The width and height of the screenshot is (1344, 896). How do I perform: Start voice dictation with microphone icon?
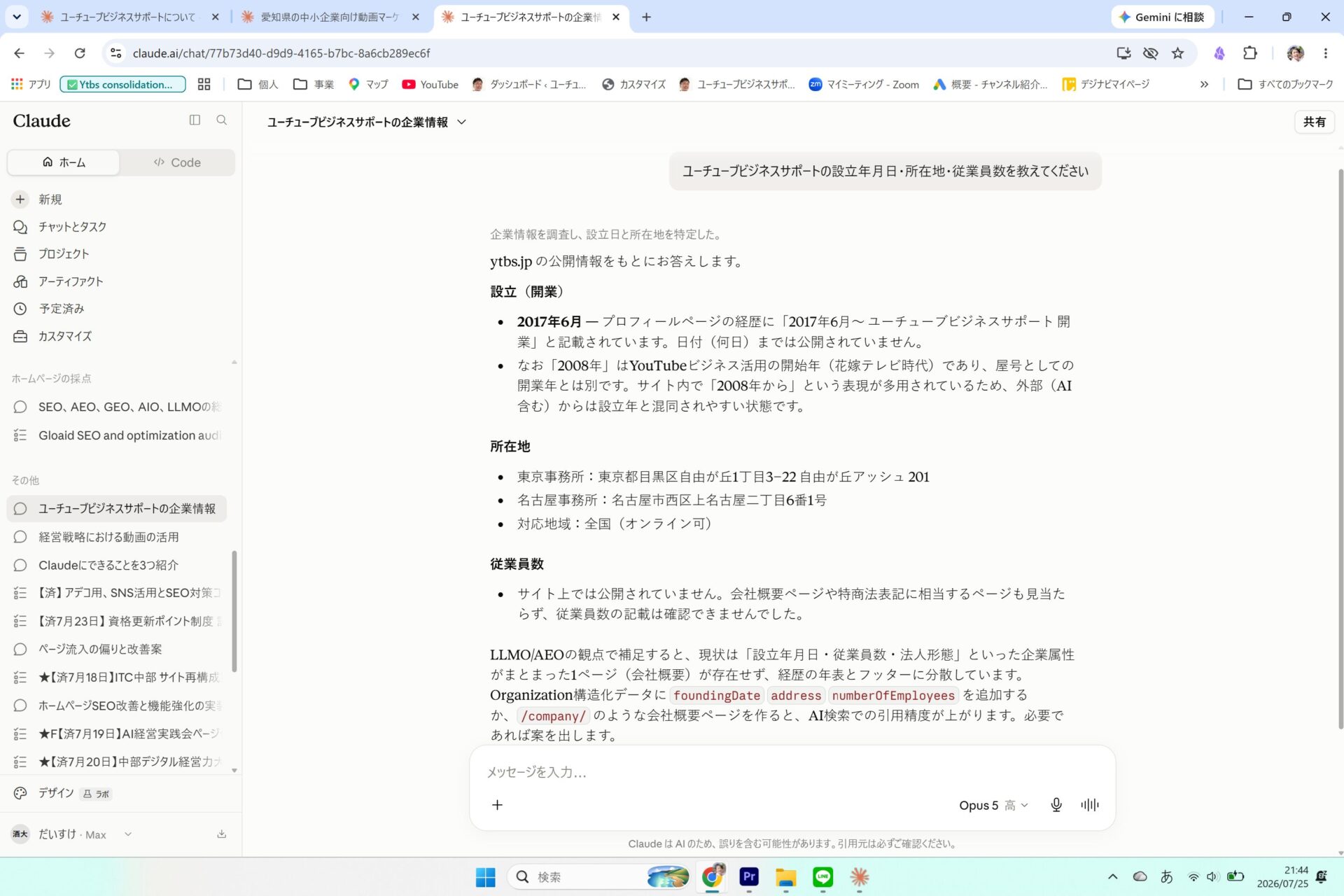coord(1056,805)
